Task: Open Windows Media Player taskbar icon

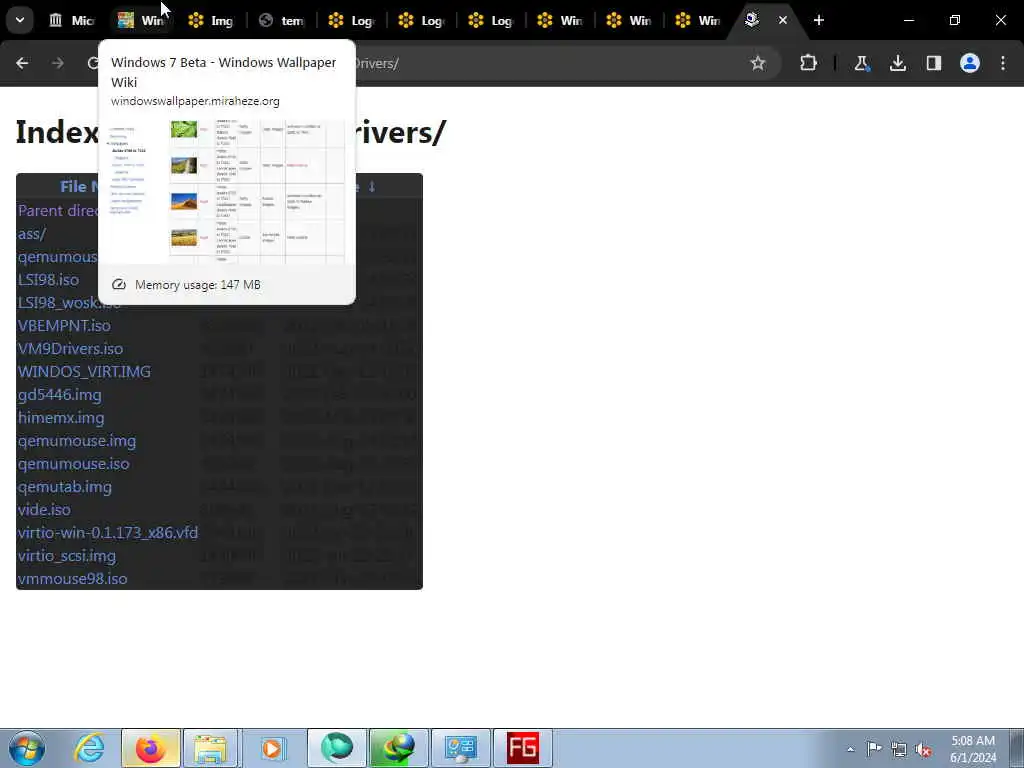Action: coord(273,748)
